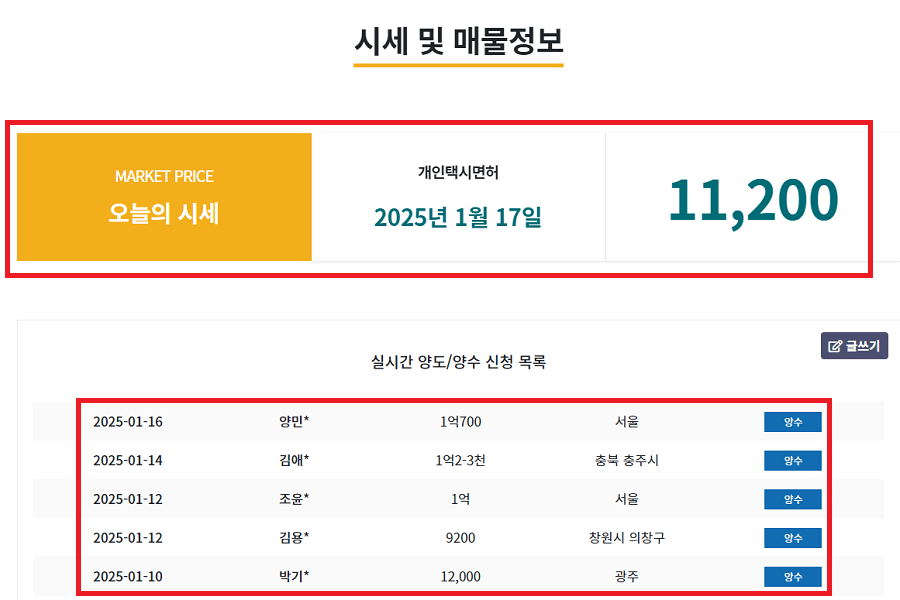This screenshot has width=900, height=600.
Task: Click 양수 on the 조윤* listing
Action: (792, 498)
